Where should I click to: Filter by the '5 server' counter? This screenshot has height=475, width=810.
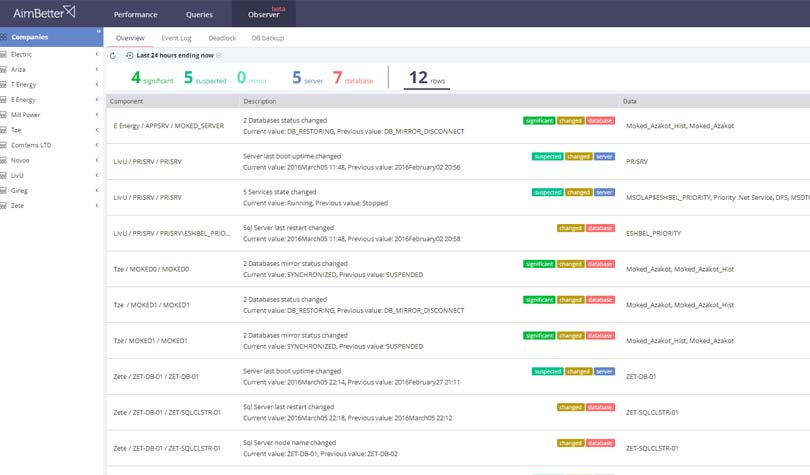coord(307,78)
